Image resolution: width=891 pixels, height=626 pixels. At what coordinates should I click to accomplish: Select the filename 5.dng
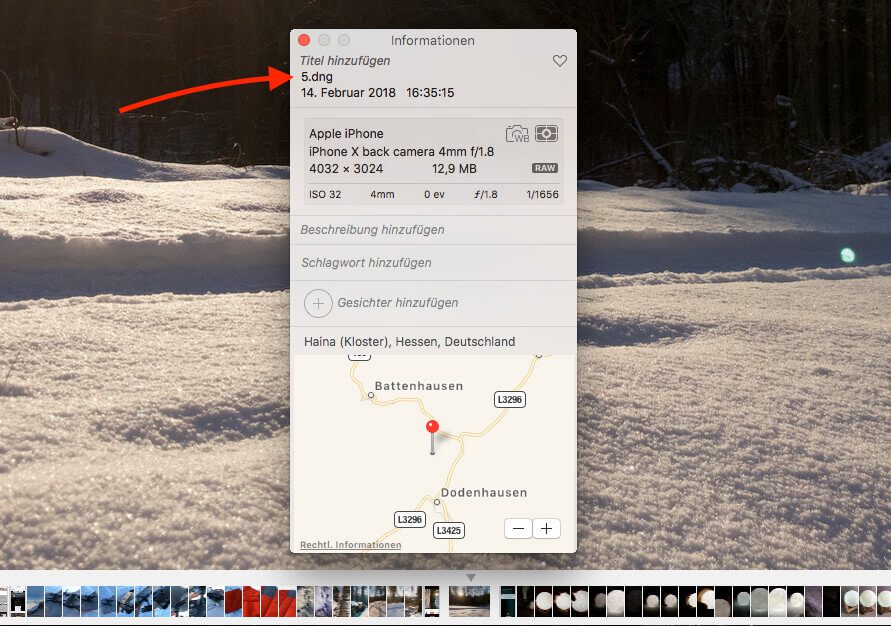(317, 77)
